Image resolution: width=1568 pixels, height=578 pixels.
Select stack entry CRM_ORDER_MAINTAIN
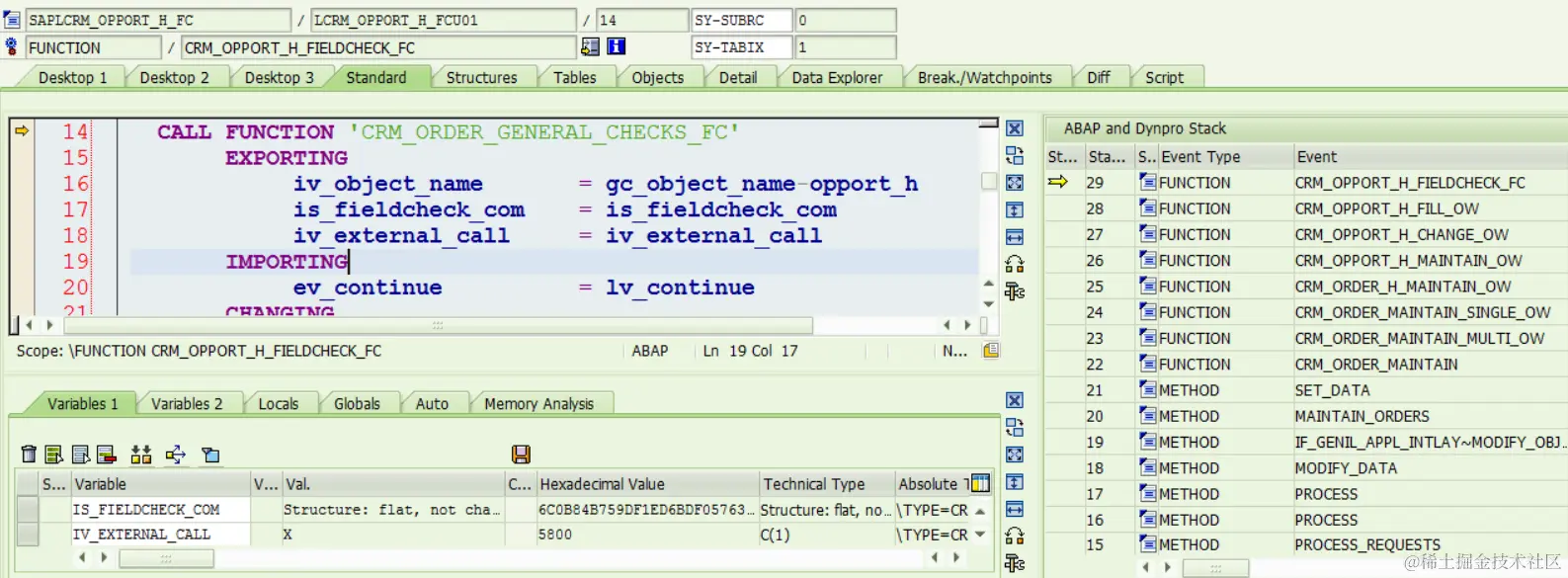1375,365
